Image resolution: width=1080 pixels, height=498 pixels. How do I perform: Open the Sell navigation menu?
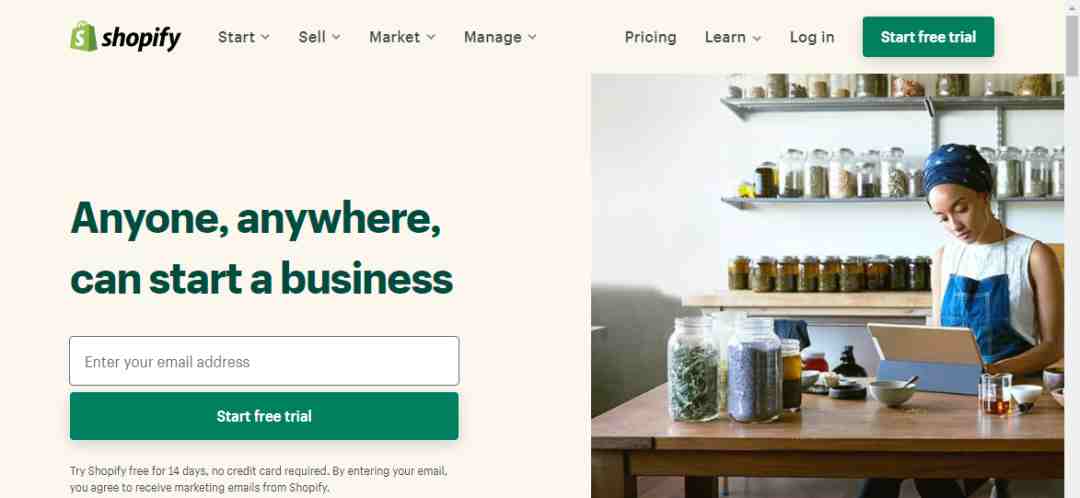(312, 37)
